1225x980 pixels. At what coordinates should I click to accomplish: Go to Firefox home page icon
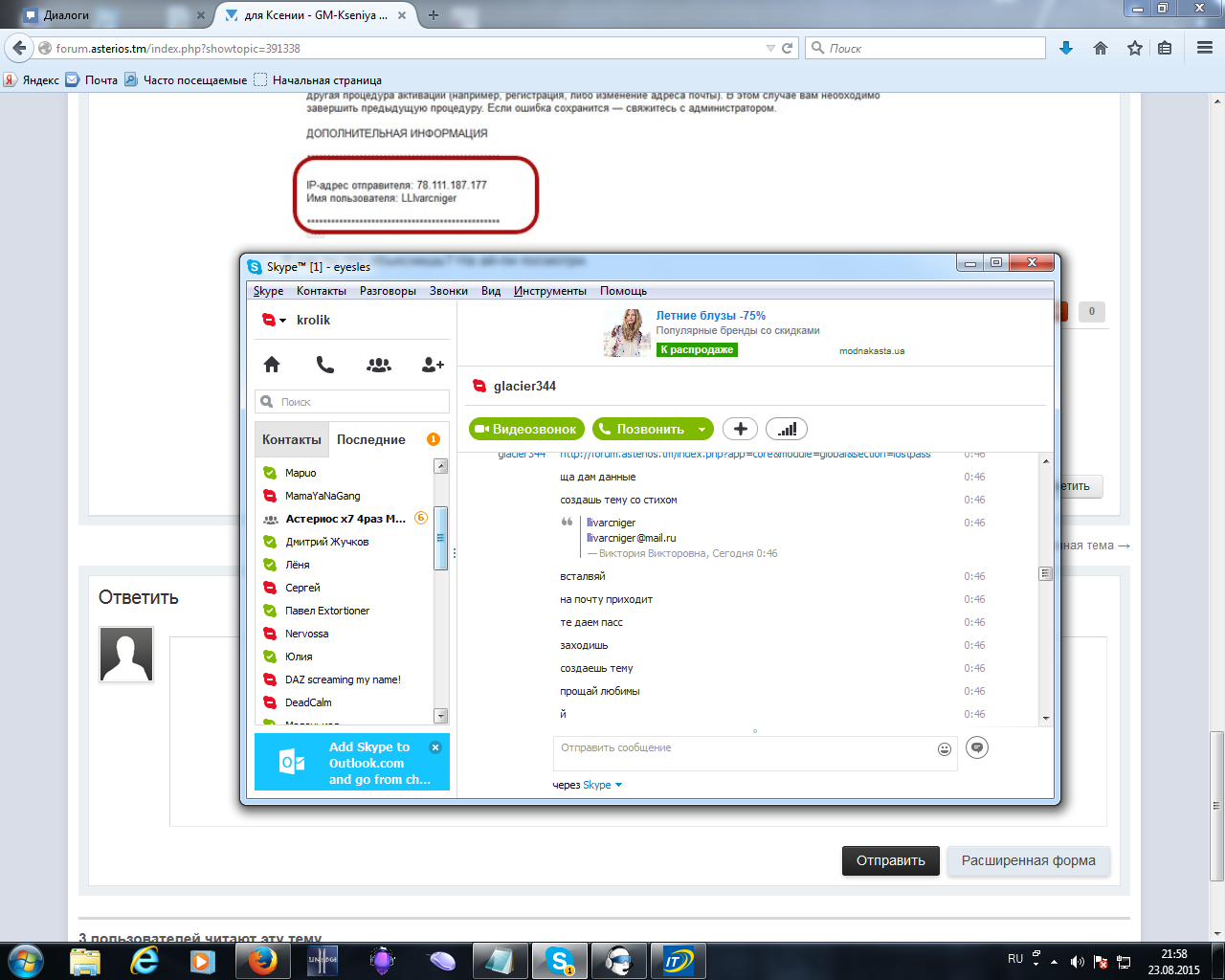1101,48
